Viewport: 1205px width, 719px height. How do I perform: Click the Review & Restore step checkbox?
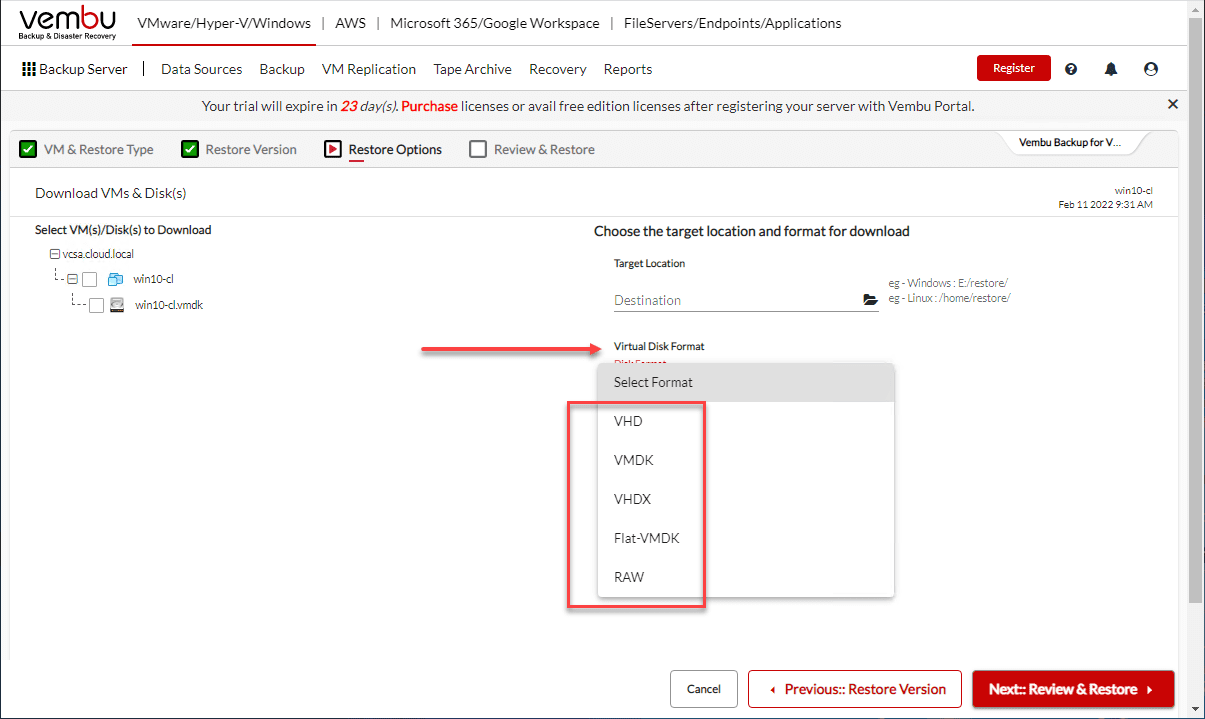[477, 148]
